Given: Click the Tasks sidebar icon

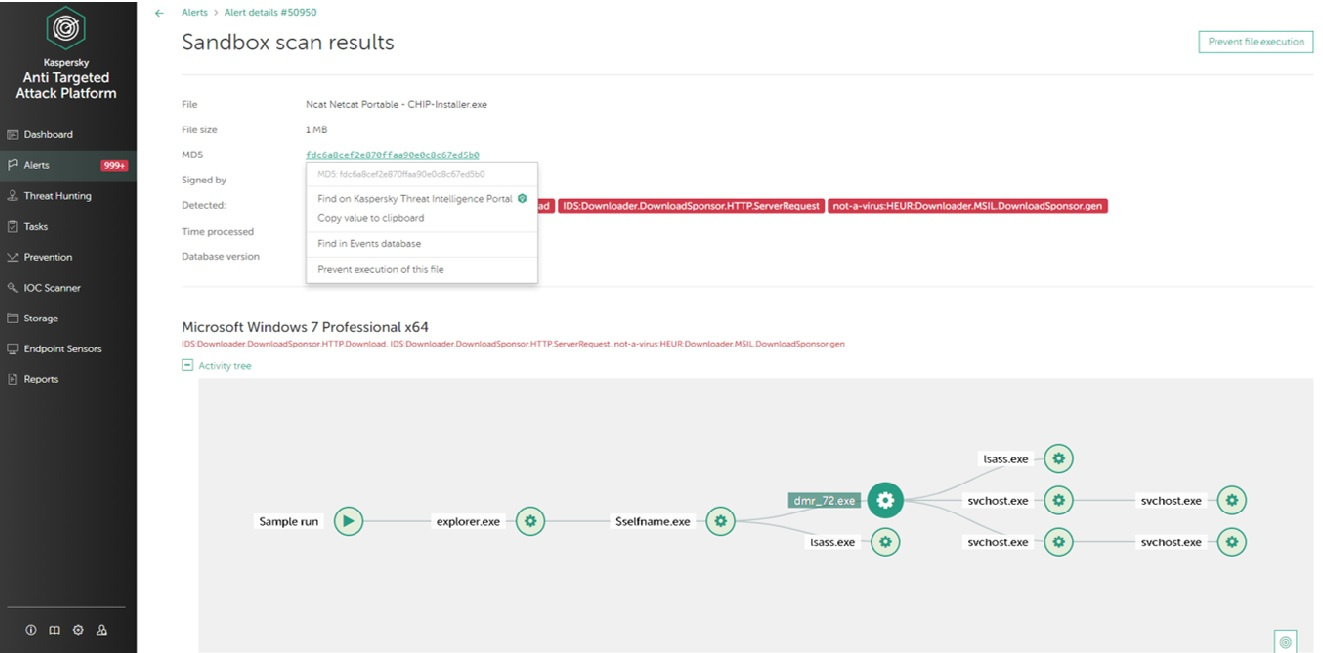Looking at the screenshot, I should [13, 227].
